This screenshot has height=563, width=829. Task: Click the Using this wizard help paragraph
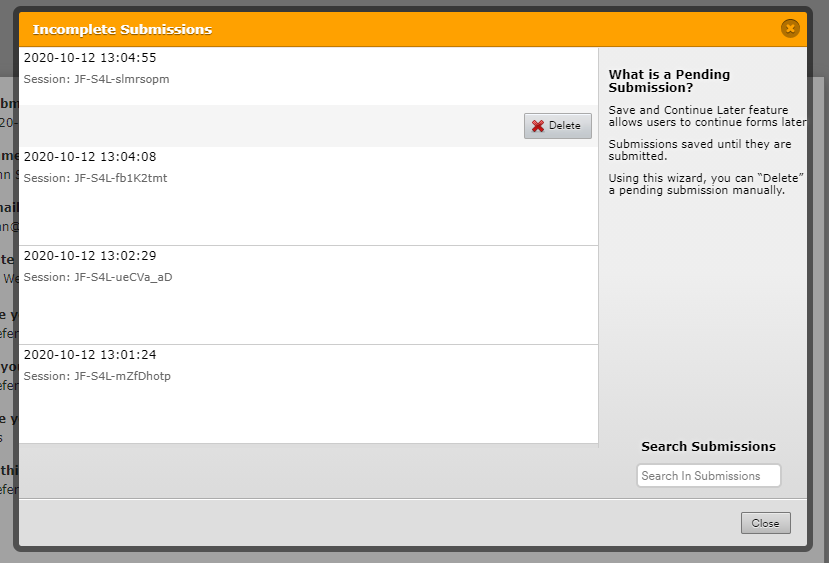pos(706,184)
